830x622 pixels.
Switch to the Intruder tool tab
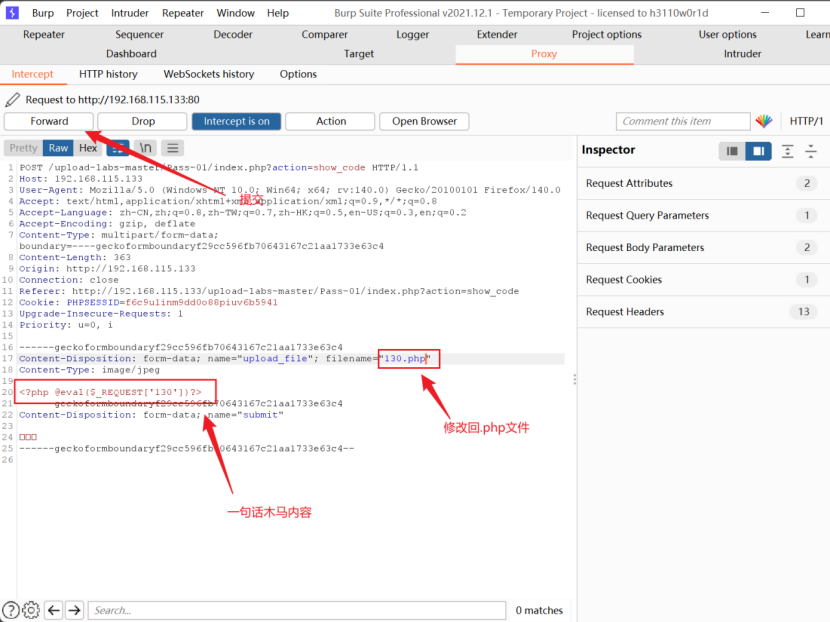pyautogui.click(x=742, y=54)
